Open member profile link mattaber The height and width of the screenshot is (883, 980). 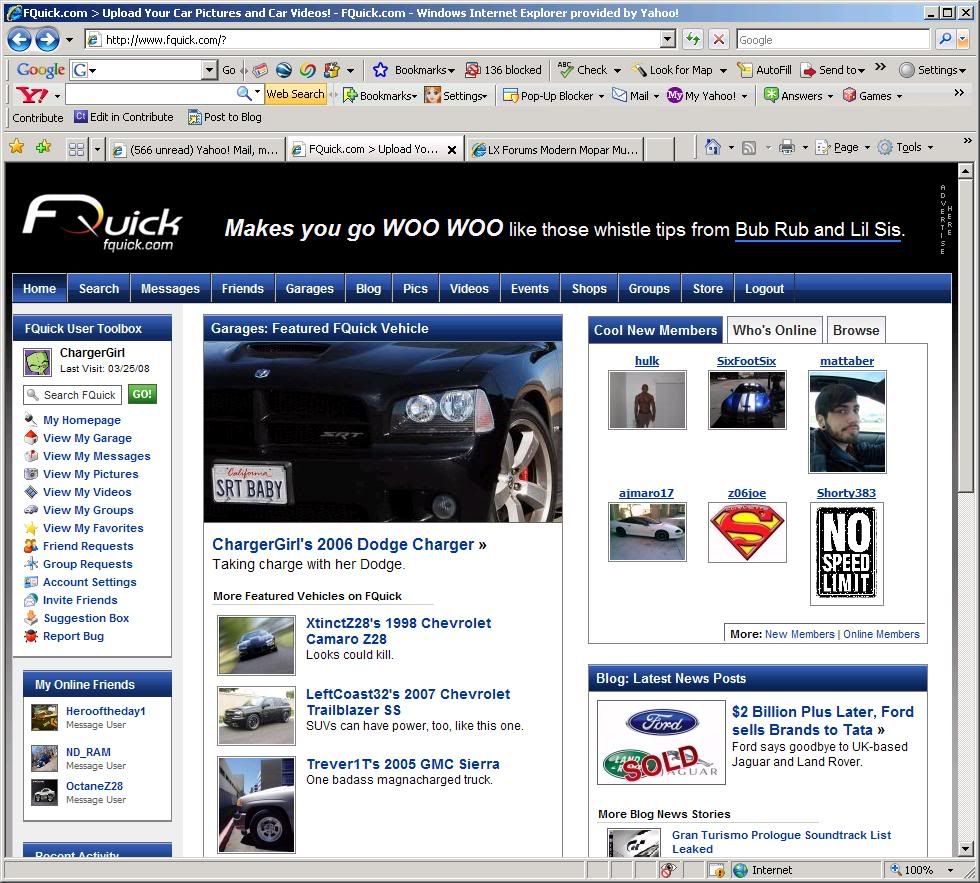tap(847, 361)
